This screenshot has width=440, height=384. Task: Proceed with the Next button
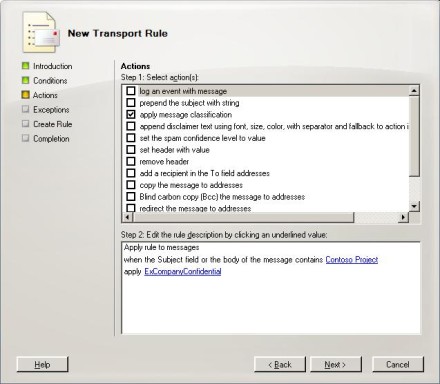(x=336, y=364)
